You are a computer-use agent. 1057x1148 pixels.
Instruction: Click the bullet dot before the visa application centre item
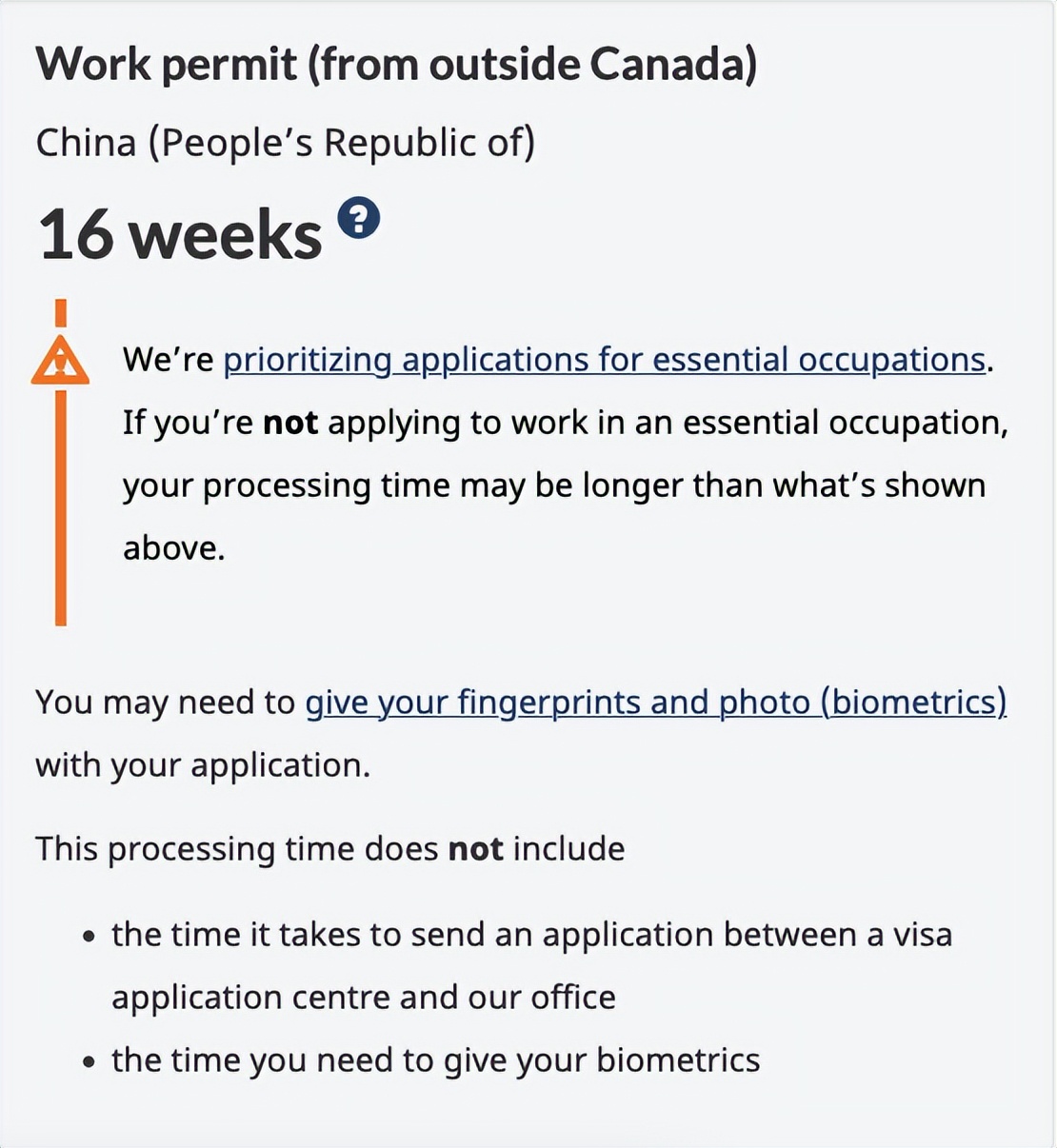(x=89, y=937)
